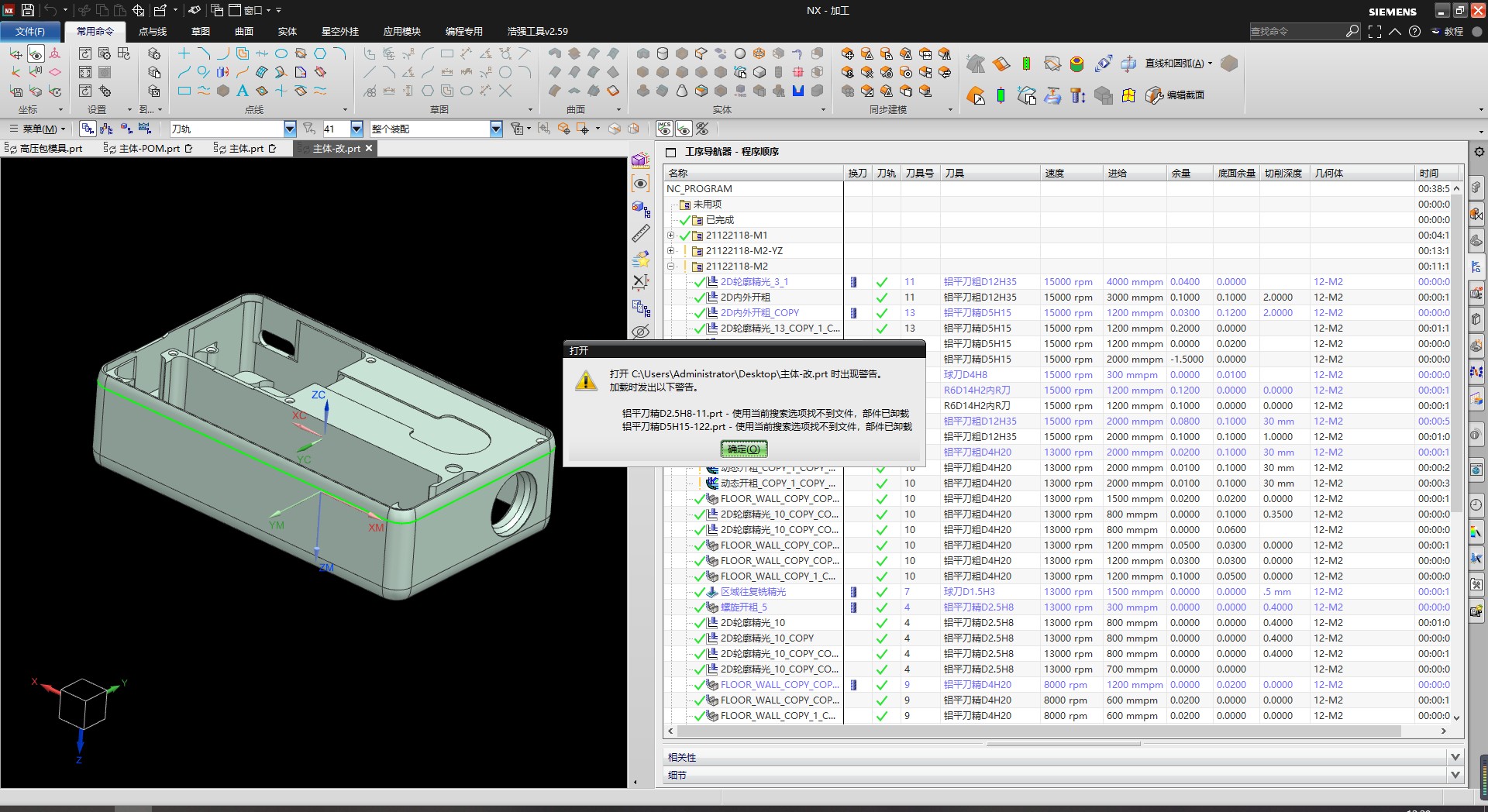
Task: Click the Undo arrow in quick access bar
Action: [x=50, y=10]
